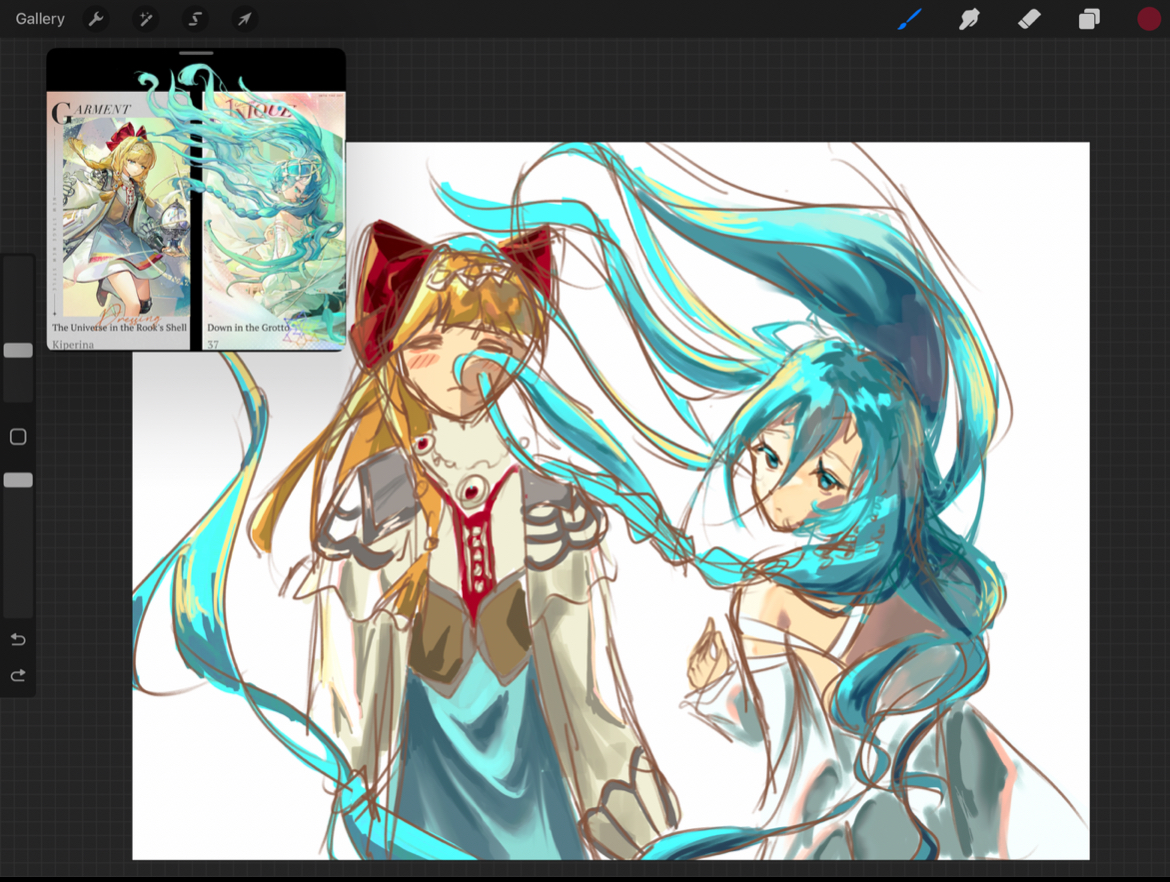Click the 'The Universe in the Rook's Shell' caption
1170x882 pixels.
119,327
